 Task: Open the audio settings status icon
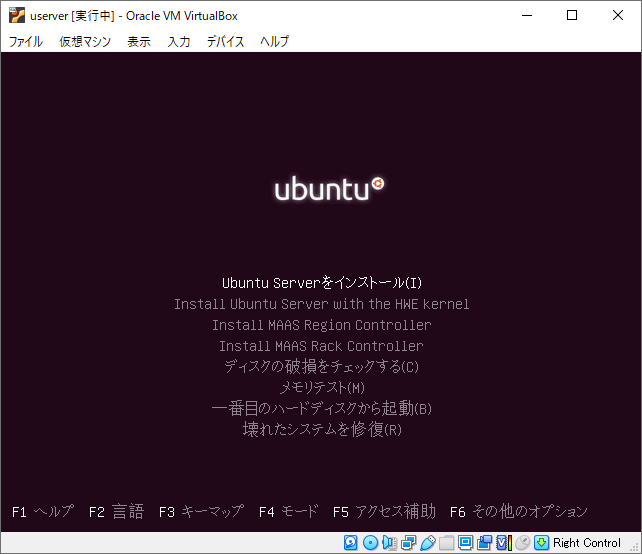coord(389,542)
